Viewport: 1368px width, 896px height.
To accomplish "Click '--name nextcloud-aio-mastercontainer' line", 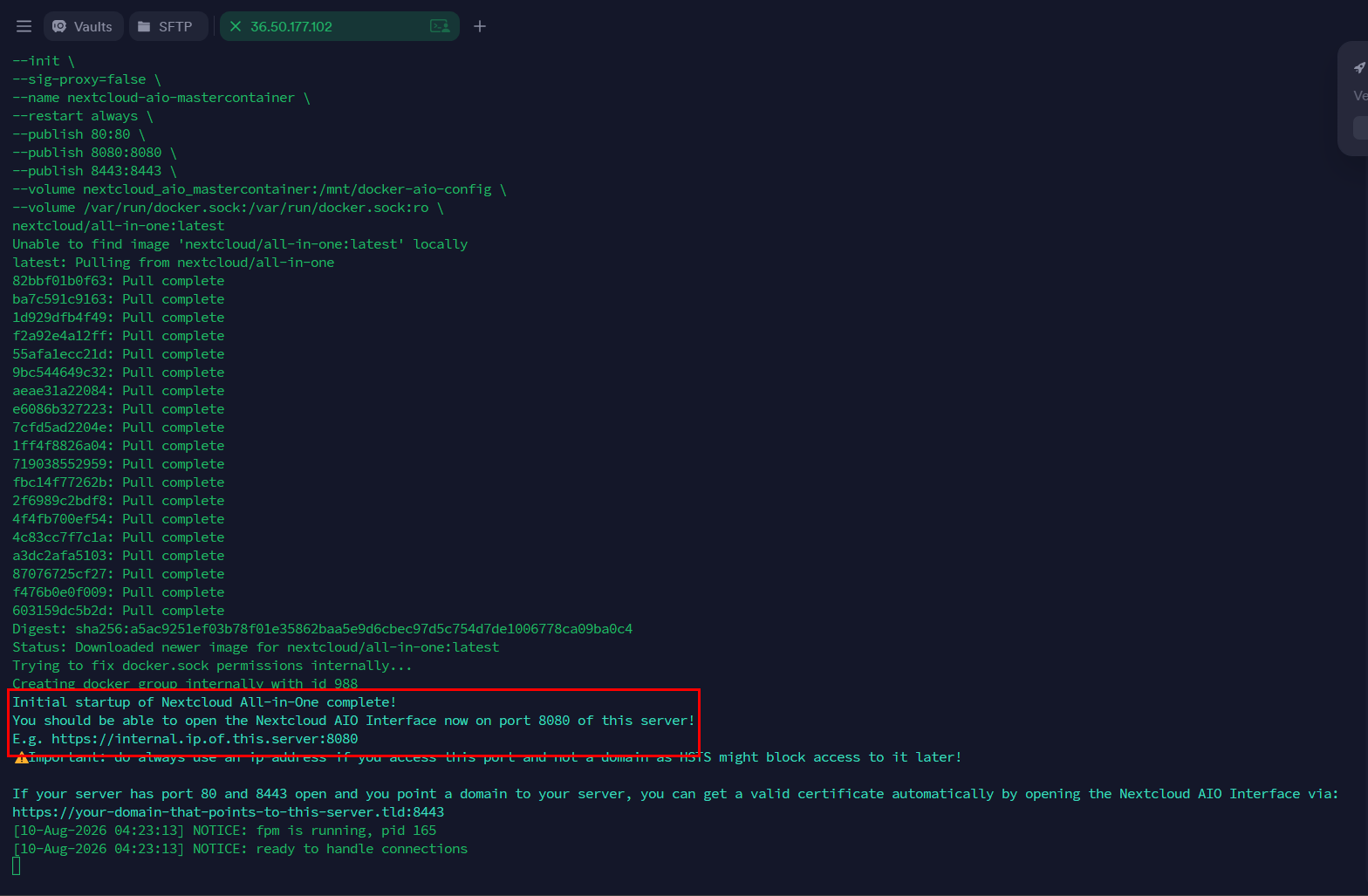I will (161, 98).
